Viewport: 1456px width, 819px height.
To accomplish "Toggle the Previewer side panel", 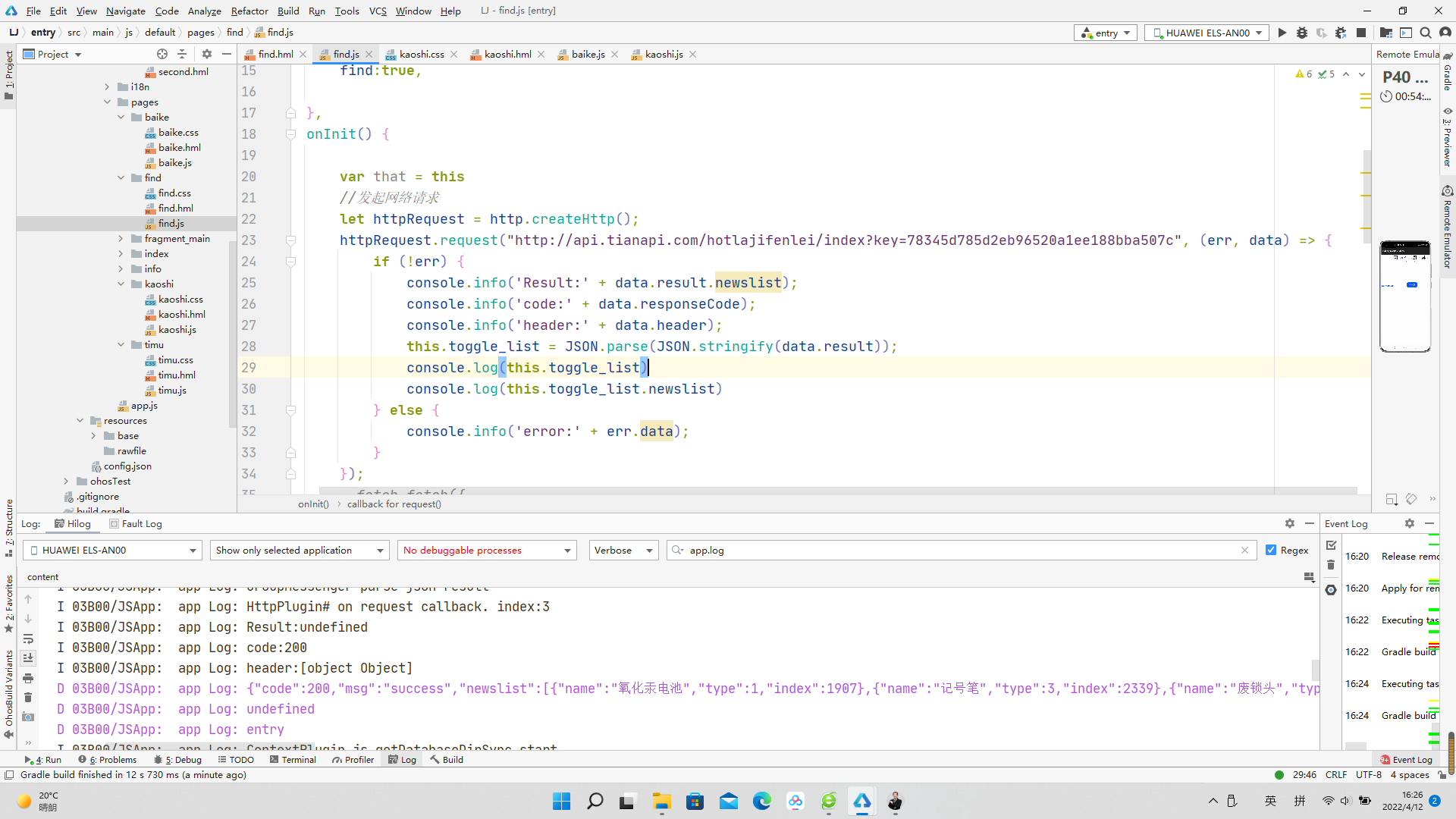I will pos(1448,138).
